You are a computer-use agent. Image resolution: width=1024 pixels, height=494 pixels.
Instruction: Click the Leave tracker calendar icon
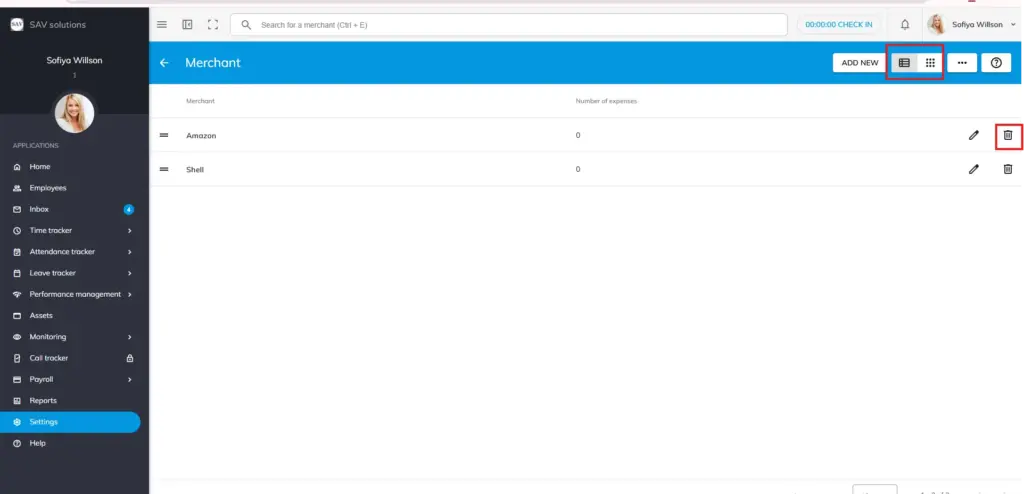tap(17, 273)
